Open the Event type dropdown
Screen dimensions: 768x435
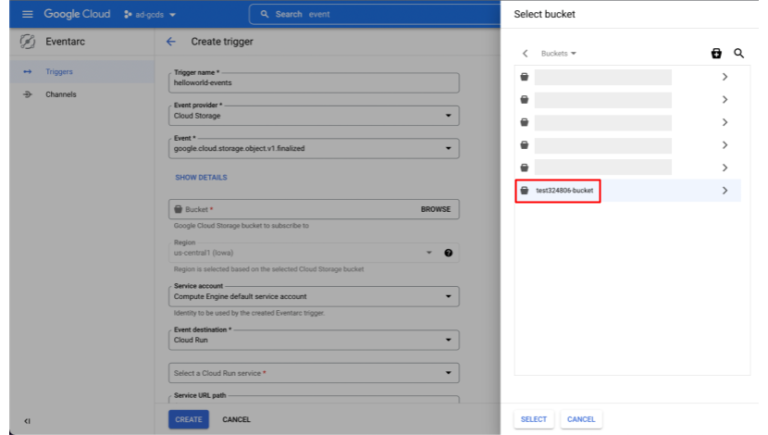pos(314,148)
